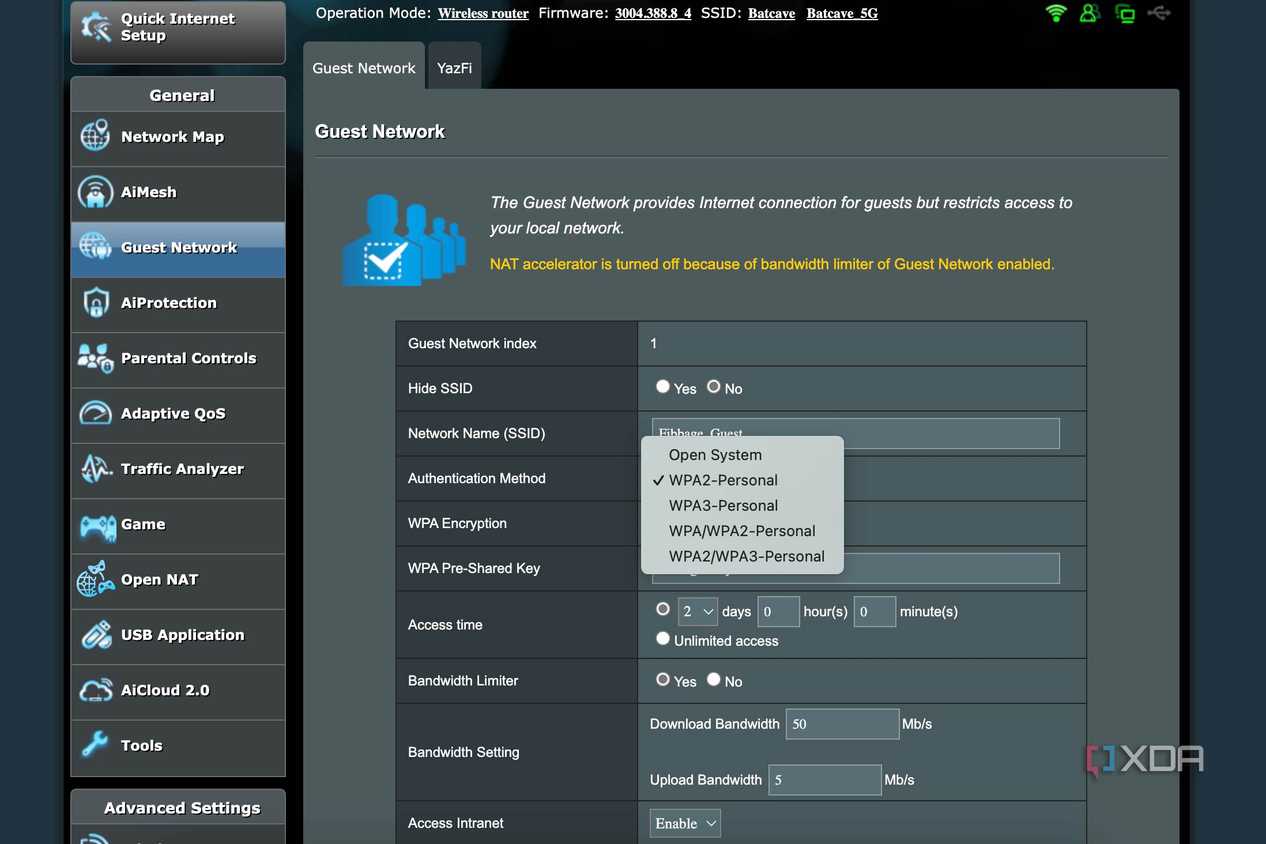
Task: Click the Network Name SSID input field
Action: (855, 433)
